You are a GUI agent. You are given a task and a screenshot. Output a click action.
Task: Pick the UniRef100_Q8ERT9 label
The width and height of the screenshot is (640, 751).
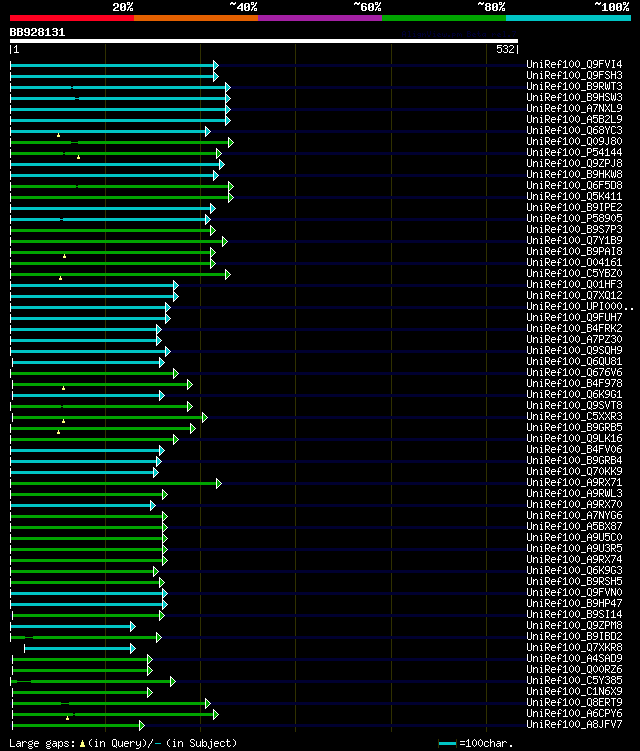point(574,703)
